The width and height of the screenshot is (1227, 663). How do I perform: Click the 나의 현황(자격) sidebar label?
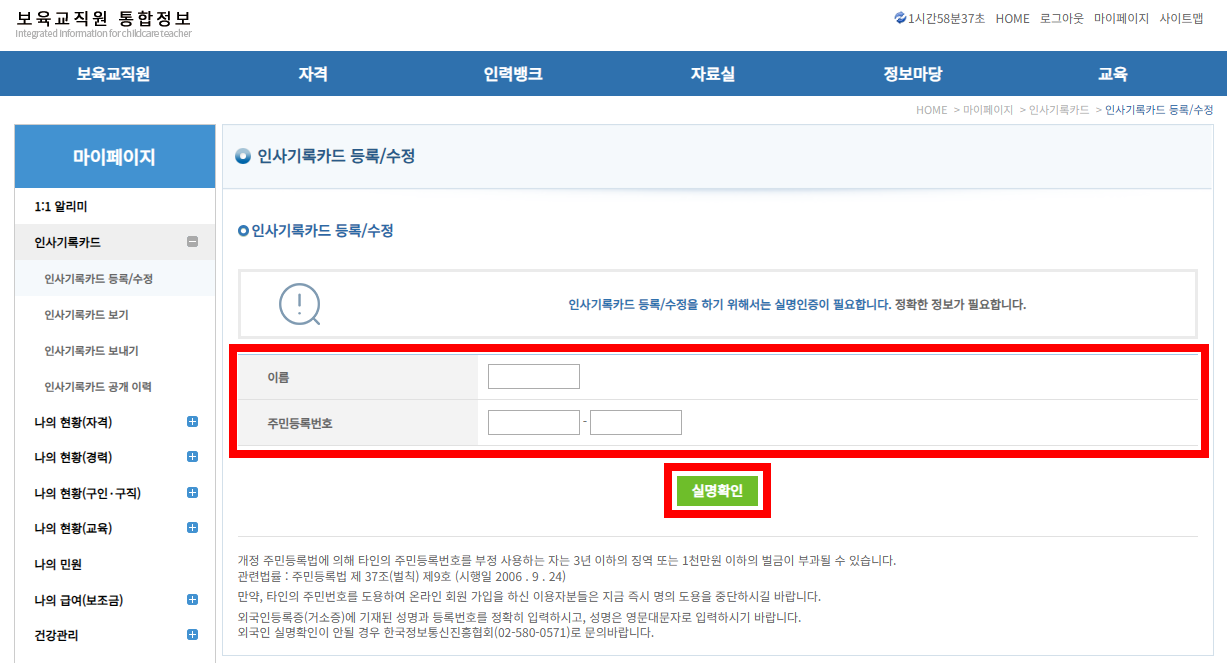pyautogui.click(x=73, y=422)
